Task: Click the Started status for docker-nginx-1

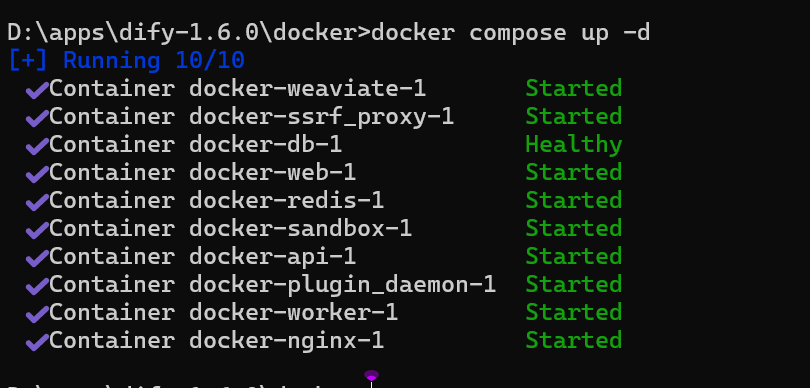Action: pyautogui.click(x=573, y=340)
